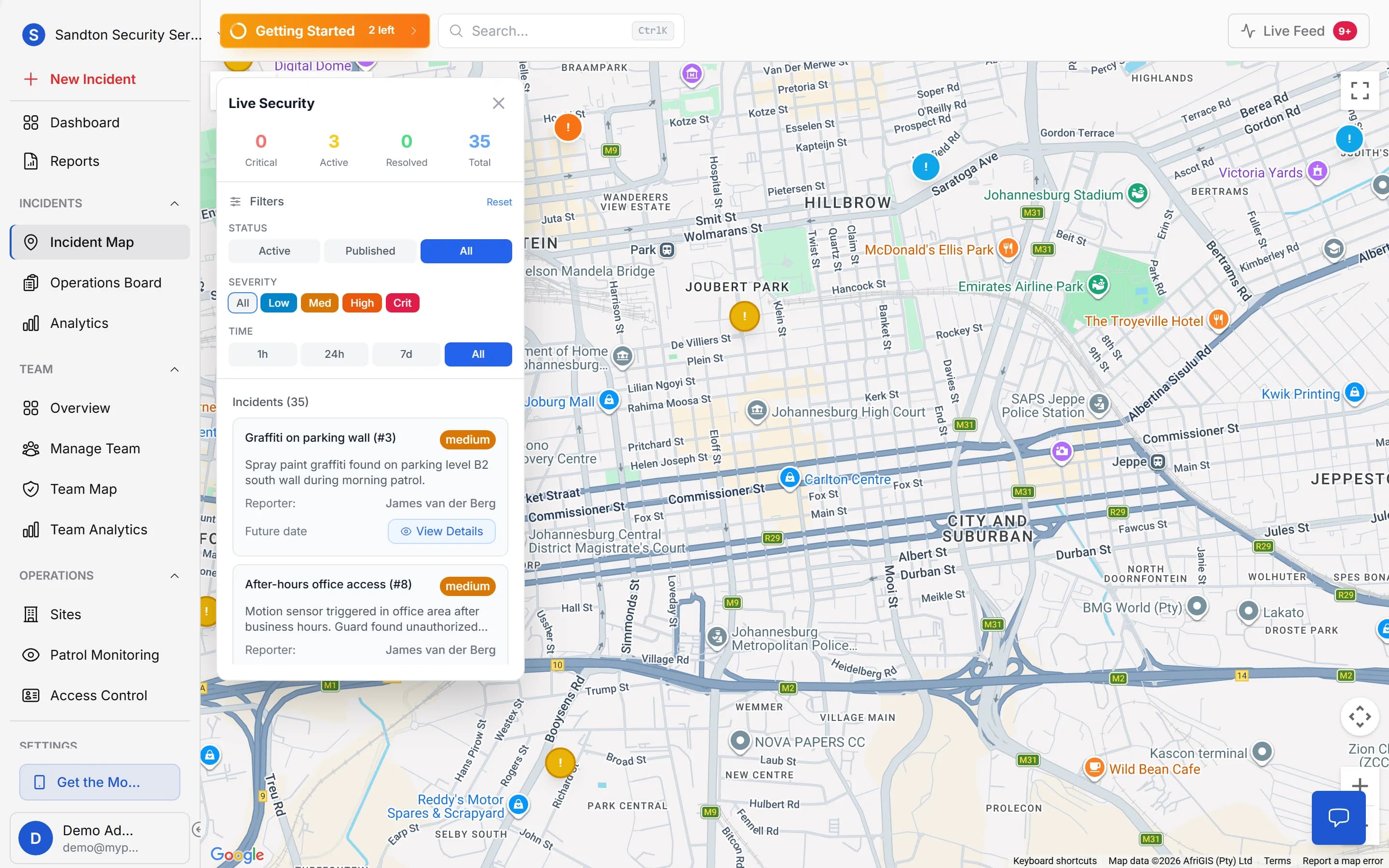Switch time filter to 24h

point(334,354)
